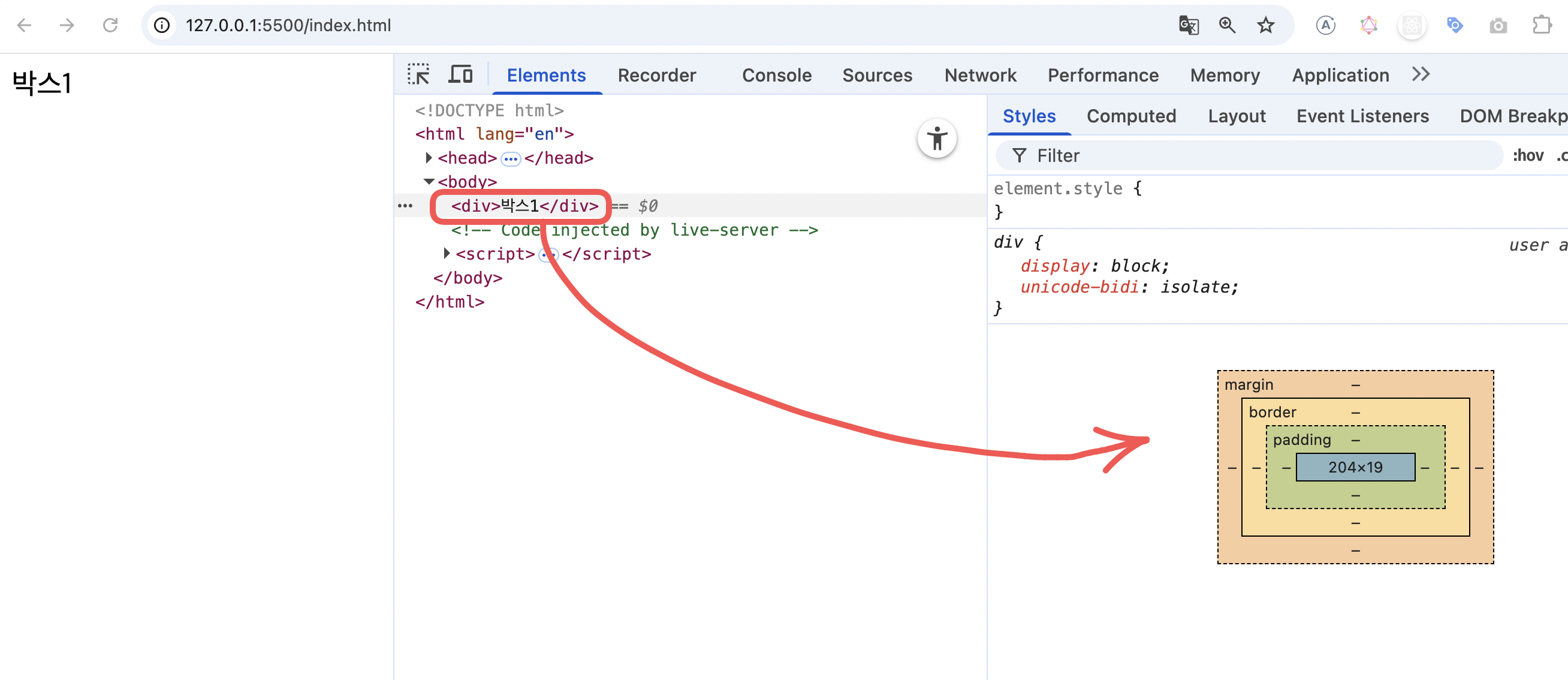Viewport: 1568px width, 680px height.
Task: Show more DevTools tabs chevron
Action: (x=1421, y=74)
